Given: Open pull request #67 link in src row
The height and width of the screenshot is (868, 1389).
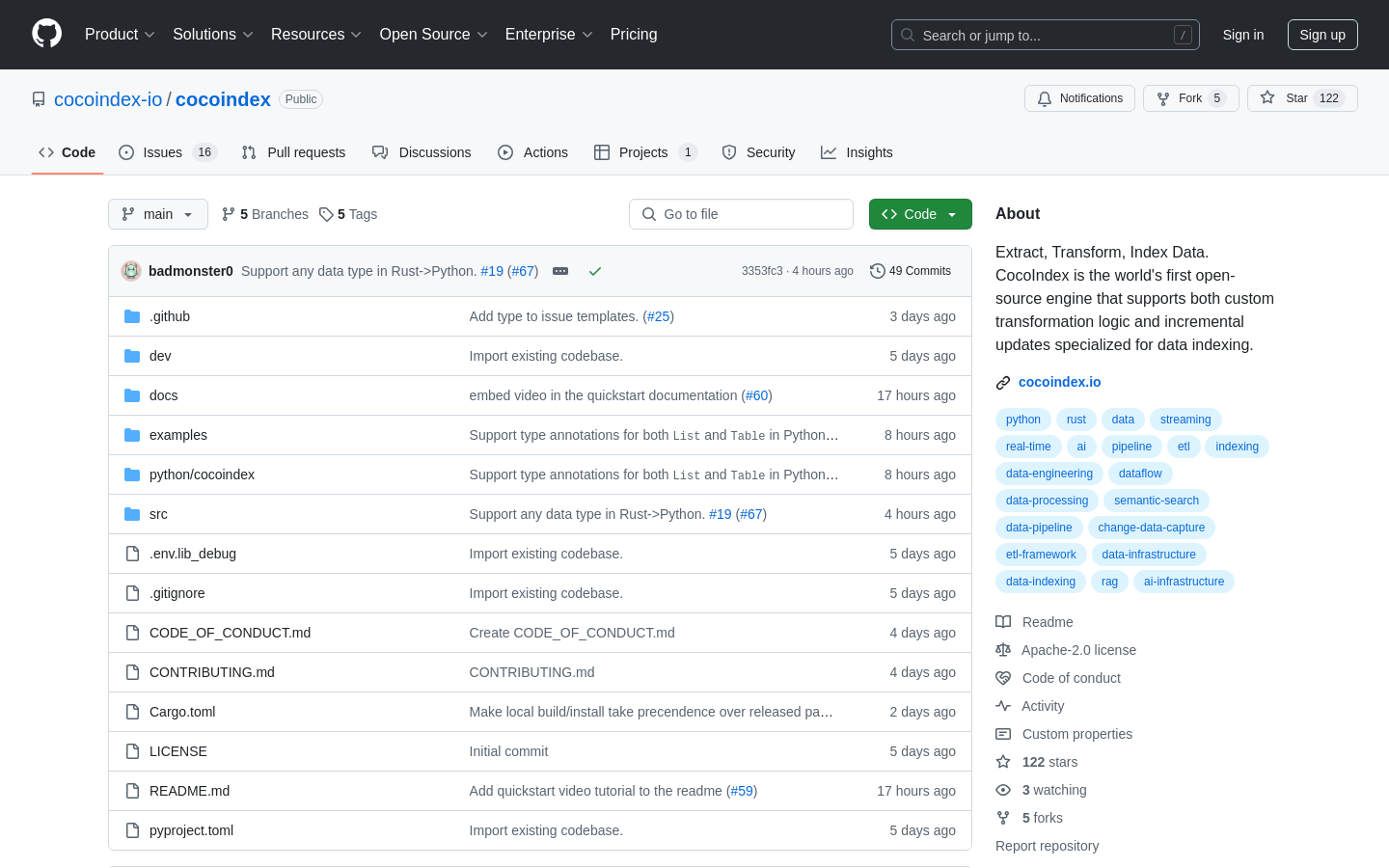Looking at the screenshot, I should pyautogui.click(x=751, y=514).
